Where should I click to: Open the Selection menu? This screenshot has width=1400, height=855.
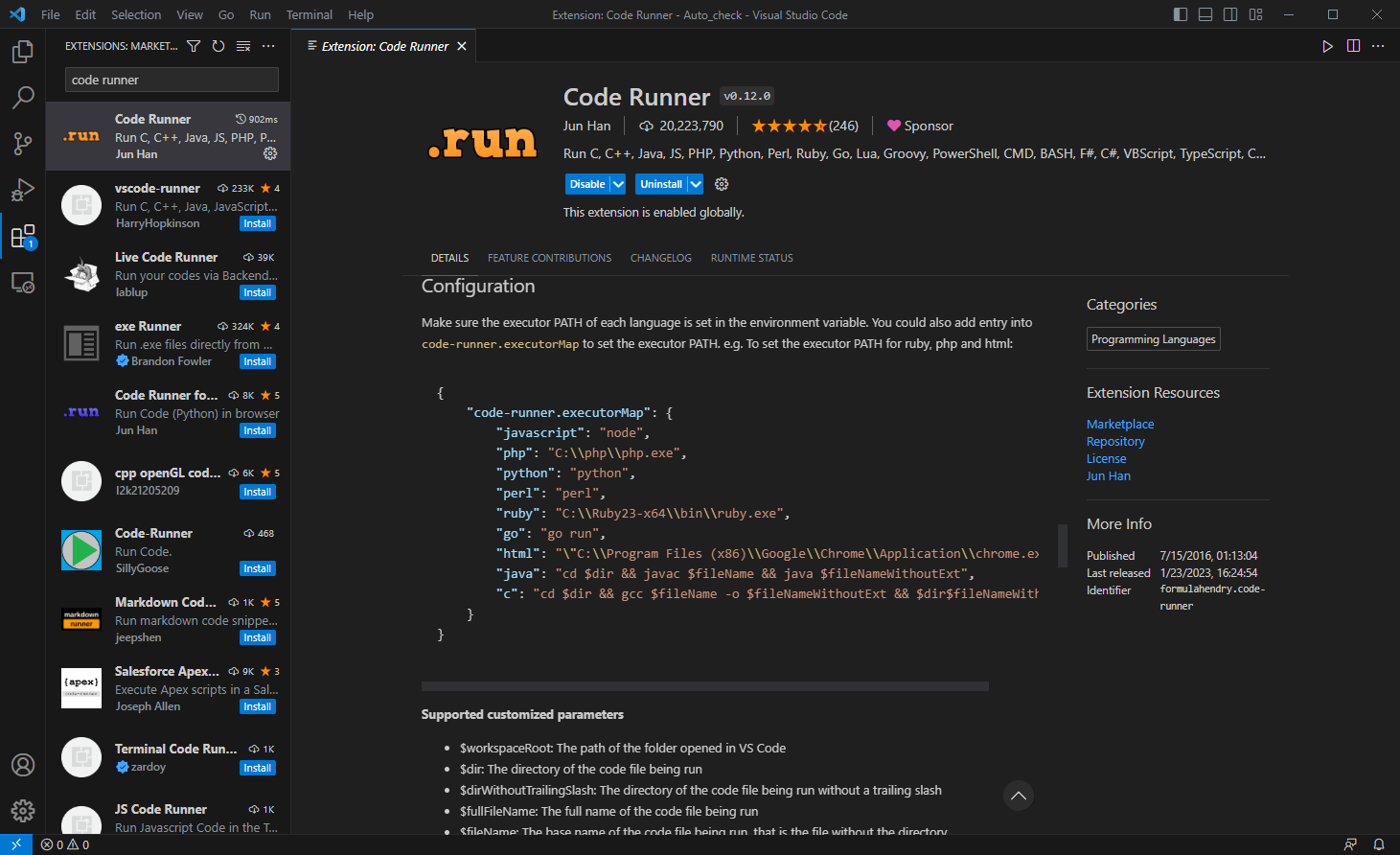coord(136,14)
